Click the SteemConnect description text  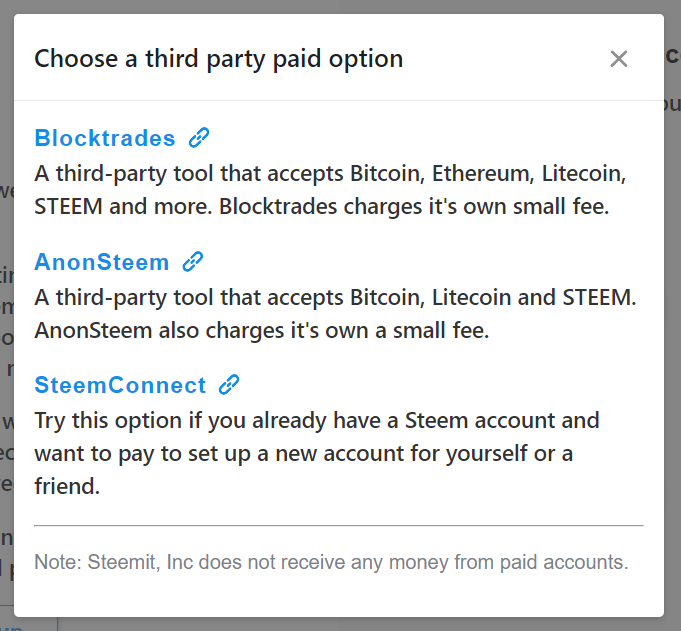coord(317,453)
